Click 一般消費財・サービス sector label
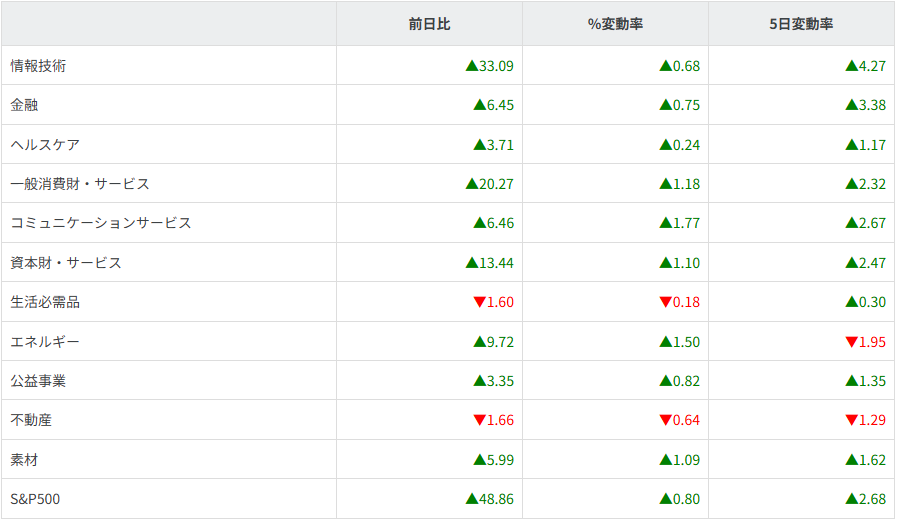 (80, 184)
